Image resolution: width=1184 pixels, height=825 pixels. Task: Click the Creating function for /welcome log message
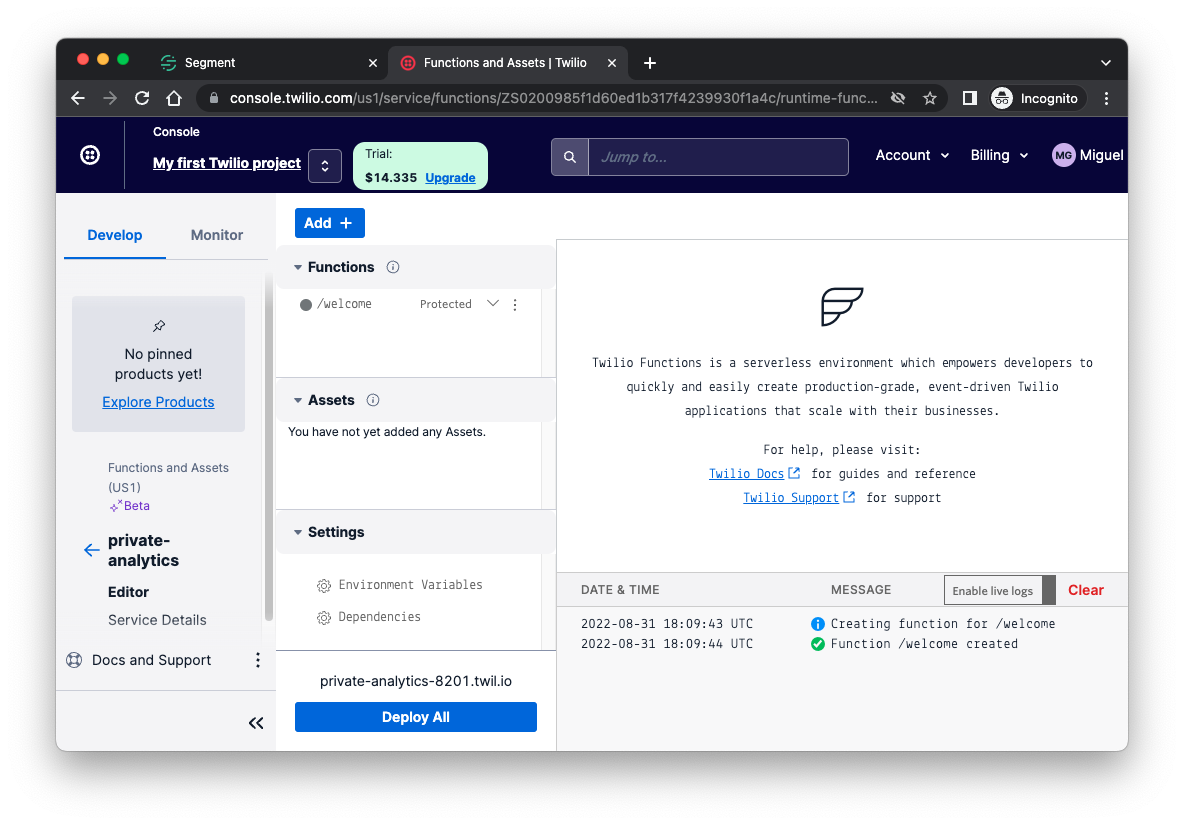pos(943,624)
